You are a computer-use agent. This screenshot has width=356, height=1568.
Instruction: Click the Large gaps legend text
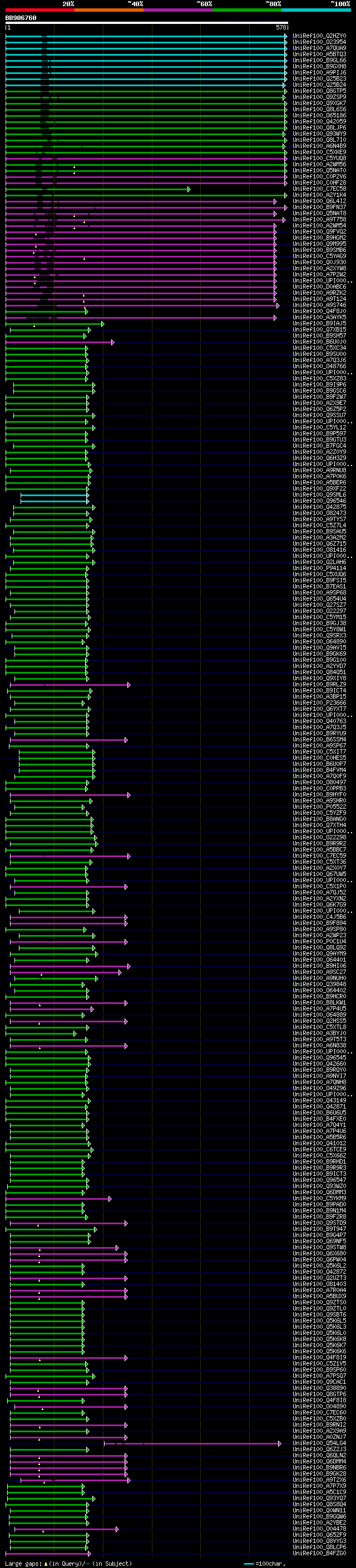[68, 1563]
